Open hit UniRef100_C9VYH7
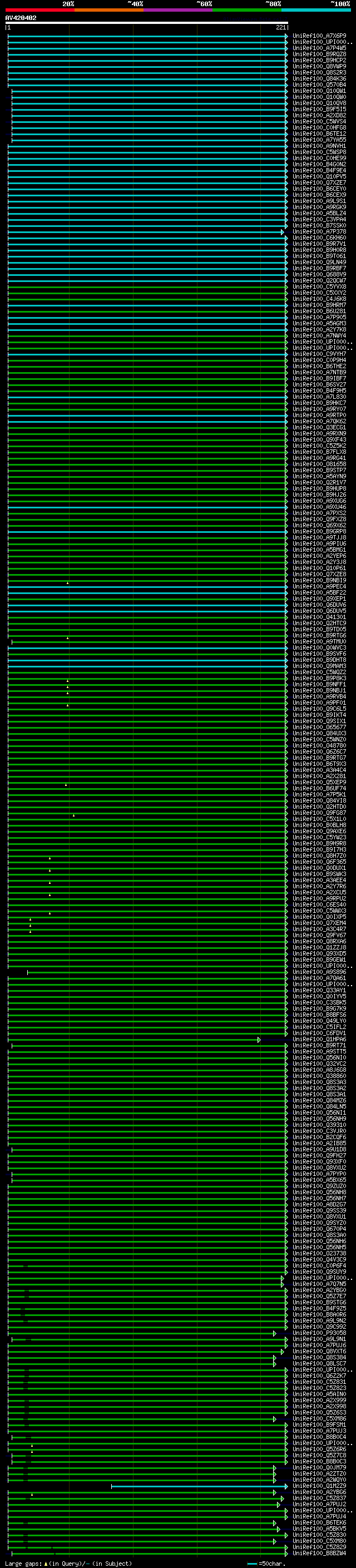The height and width of the screenshot is (1568, 356). (x=319, y=354)
